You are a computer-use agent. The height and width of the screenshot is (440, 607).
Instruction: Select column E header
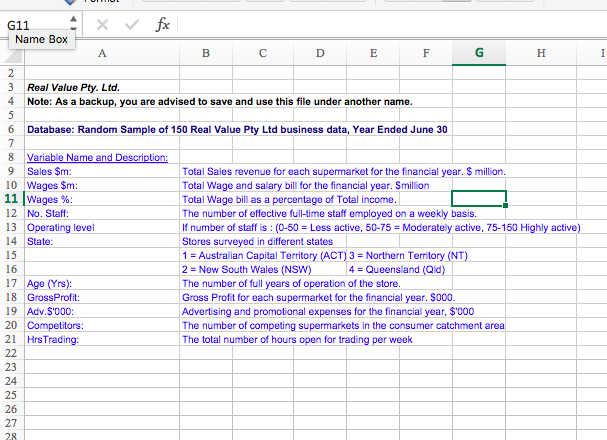click(373, 53)
